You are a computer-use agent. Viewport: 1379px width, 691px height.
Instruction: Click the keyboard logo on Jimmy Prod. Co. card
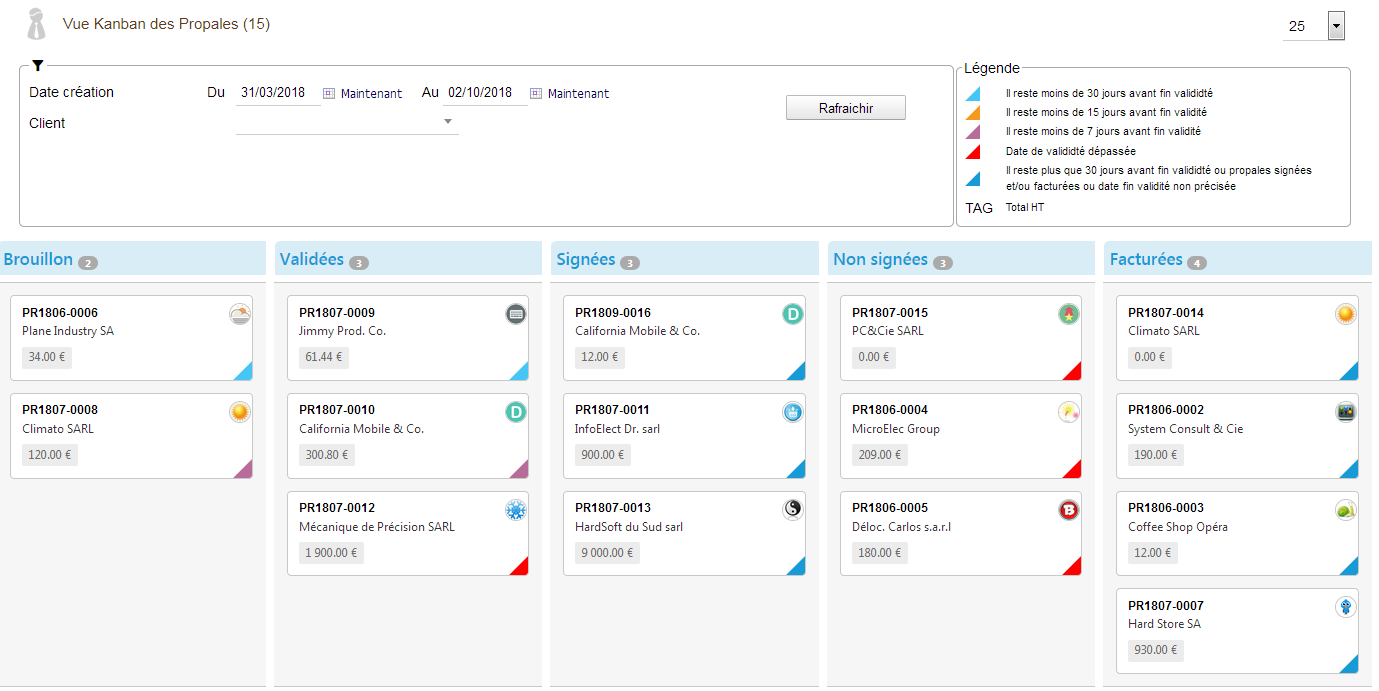tap(515, 314)
